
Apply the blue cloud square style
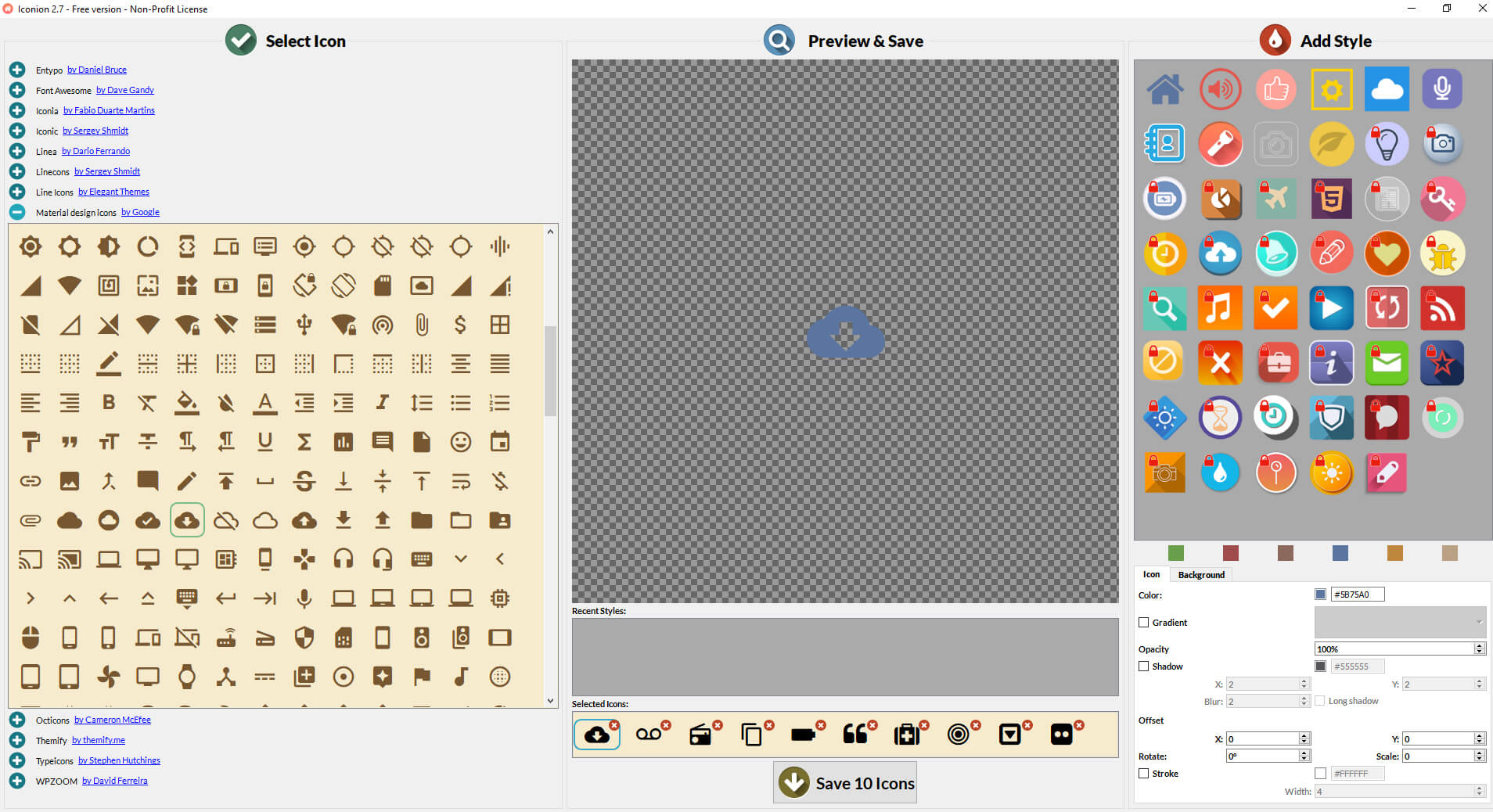(1387, 89)
